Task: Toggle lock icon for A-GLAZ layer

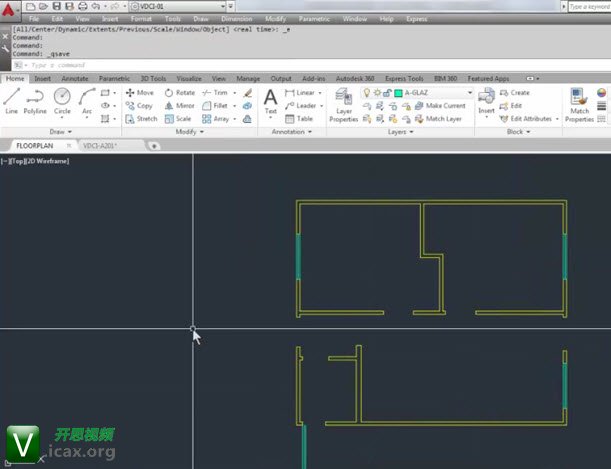Action: click(387, 93)
